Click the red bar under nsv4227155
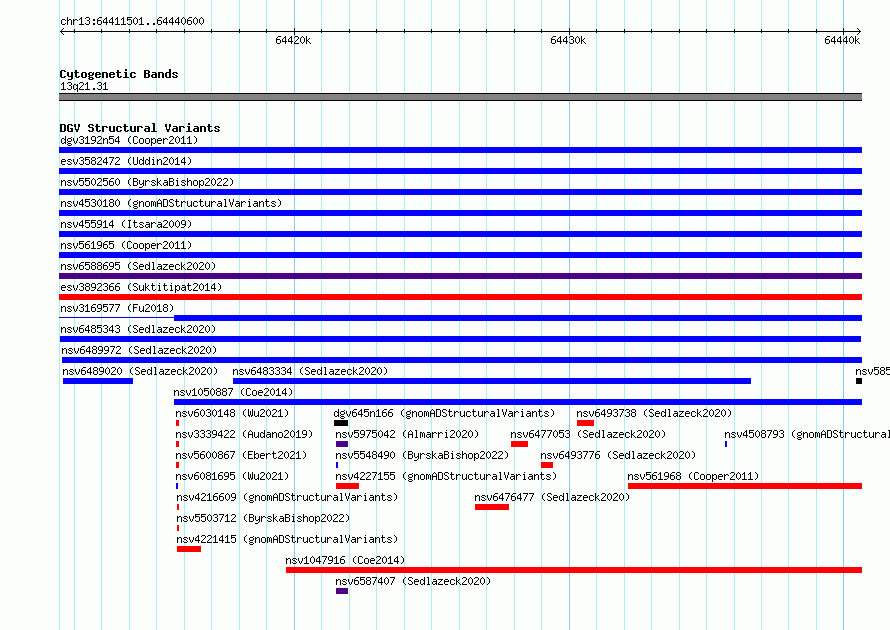Viewport: 890px width, 630px height. (x=347, y=486)
